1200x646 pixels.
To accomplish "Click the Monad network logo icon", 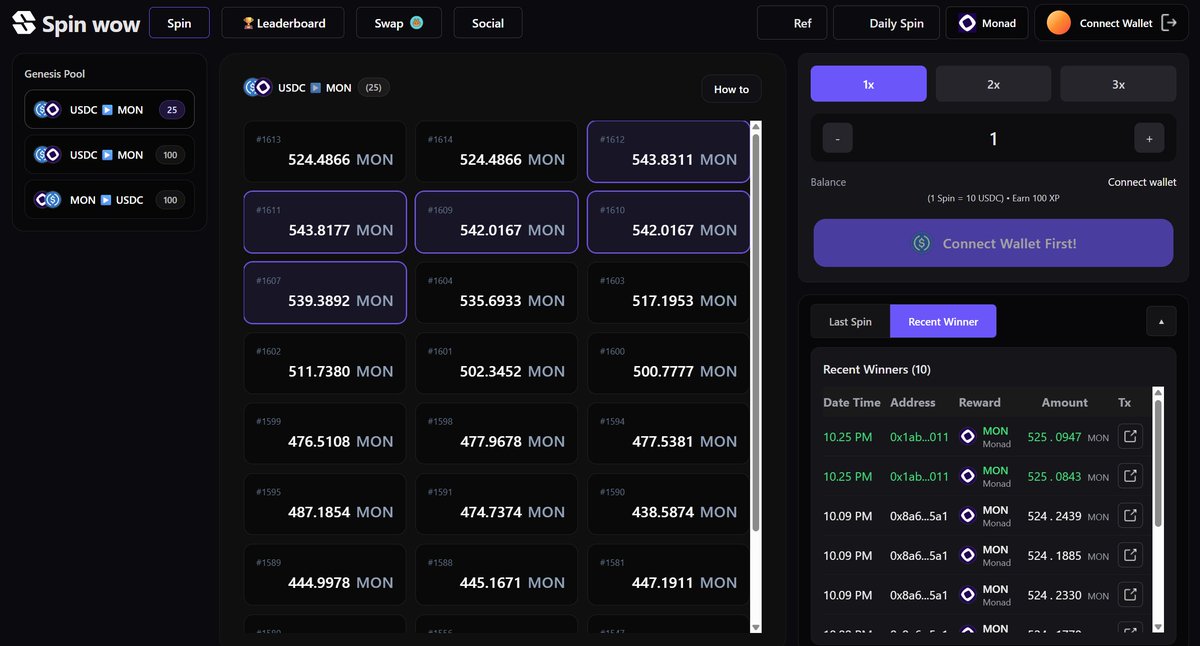I will tap(967, 23).
